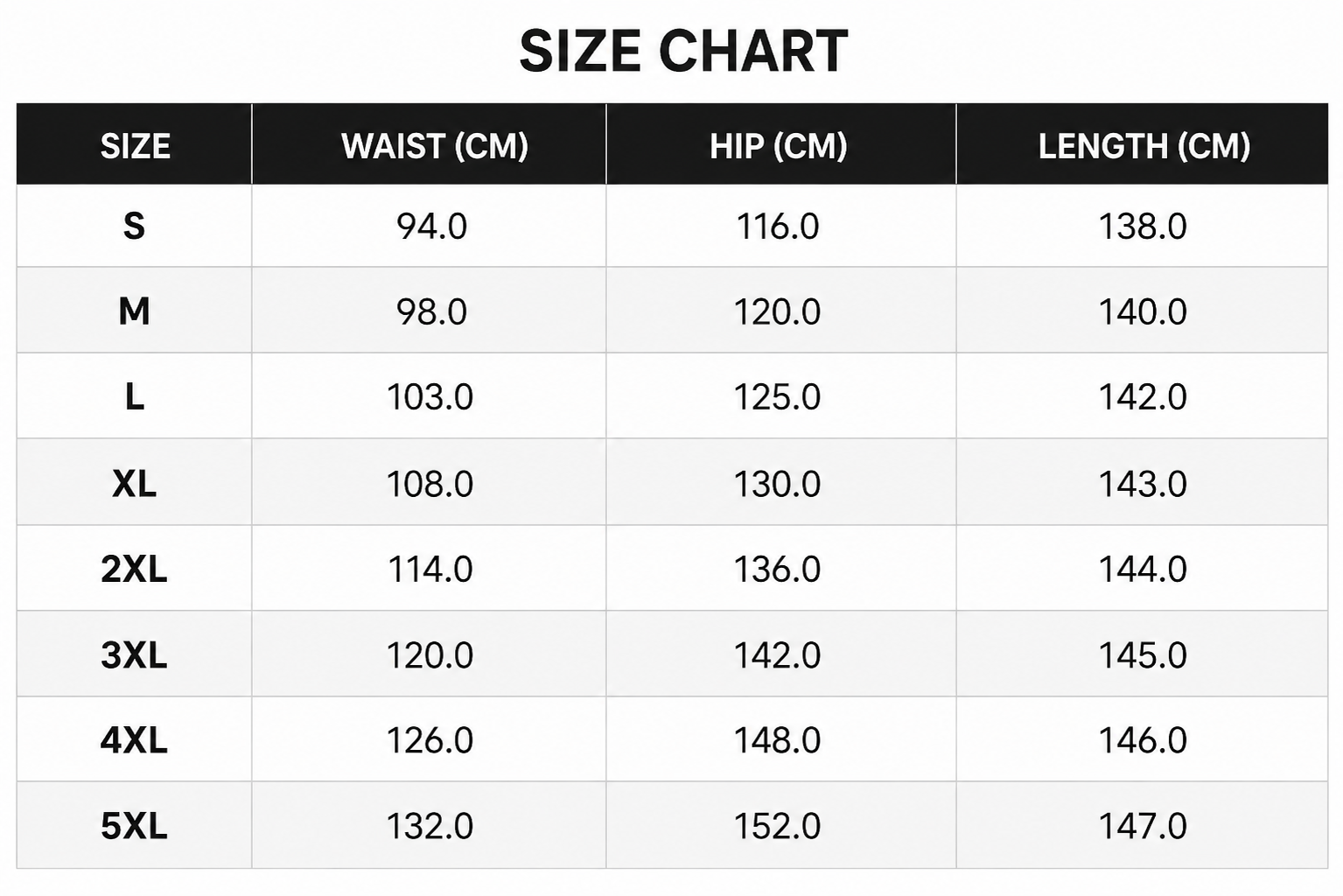Select hip value 125.0 cell
The height and width of the screenshot is (896, 1343).
tap(777, 397)
